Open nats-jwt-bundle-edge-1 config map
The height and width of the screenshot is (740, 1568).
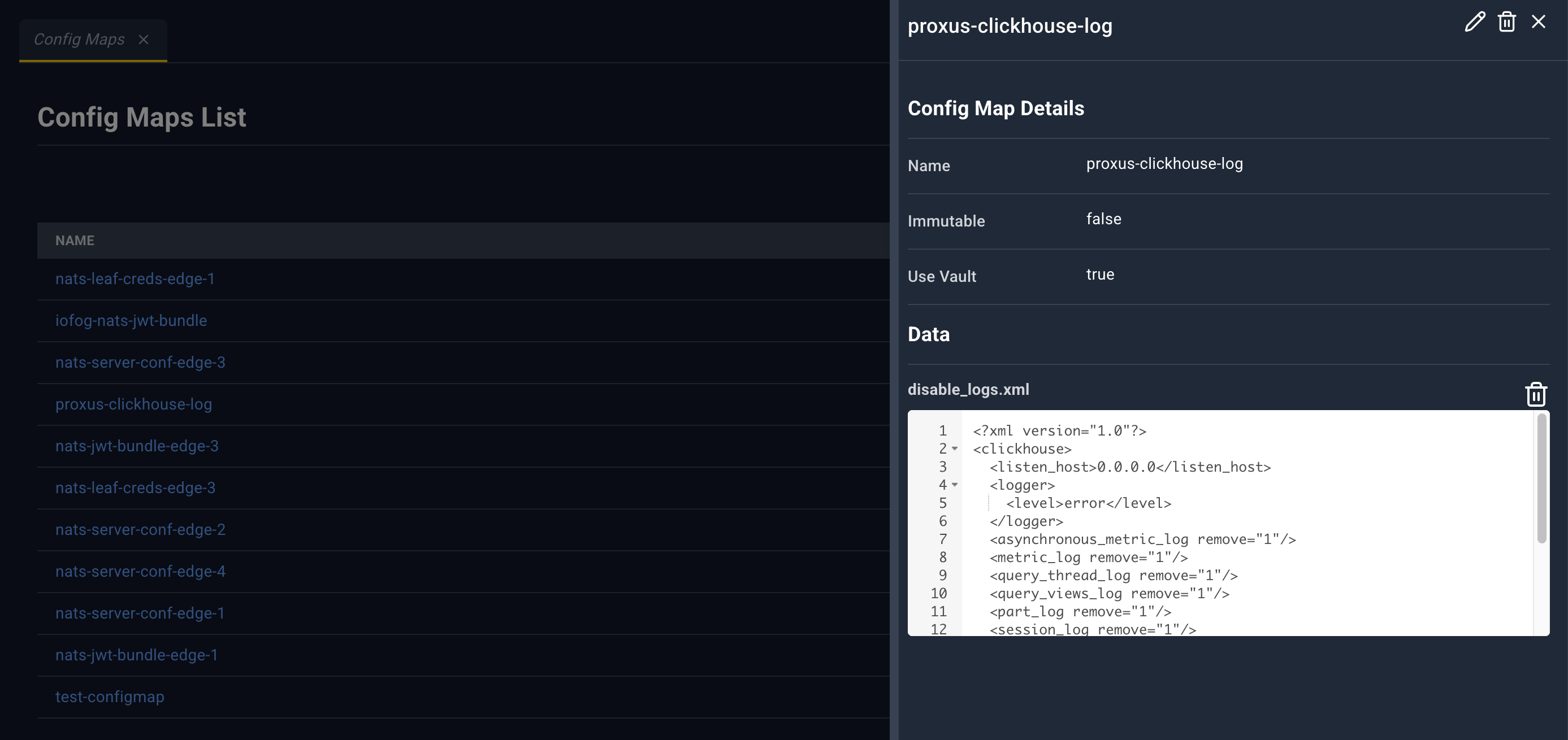[x=136, y=655]
